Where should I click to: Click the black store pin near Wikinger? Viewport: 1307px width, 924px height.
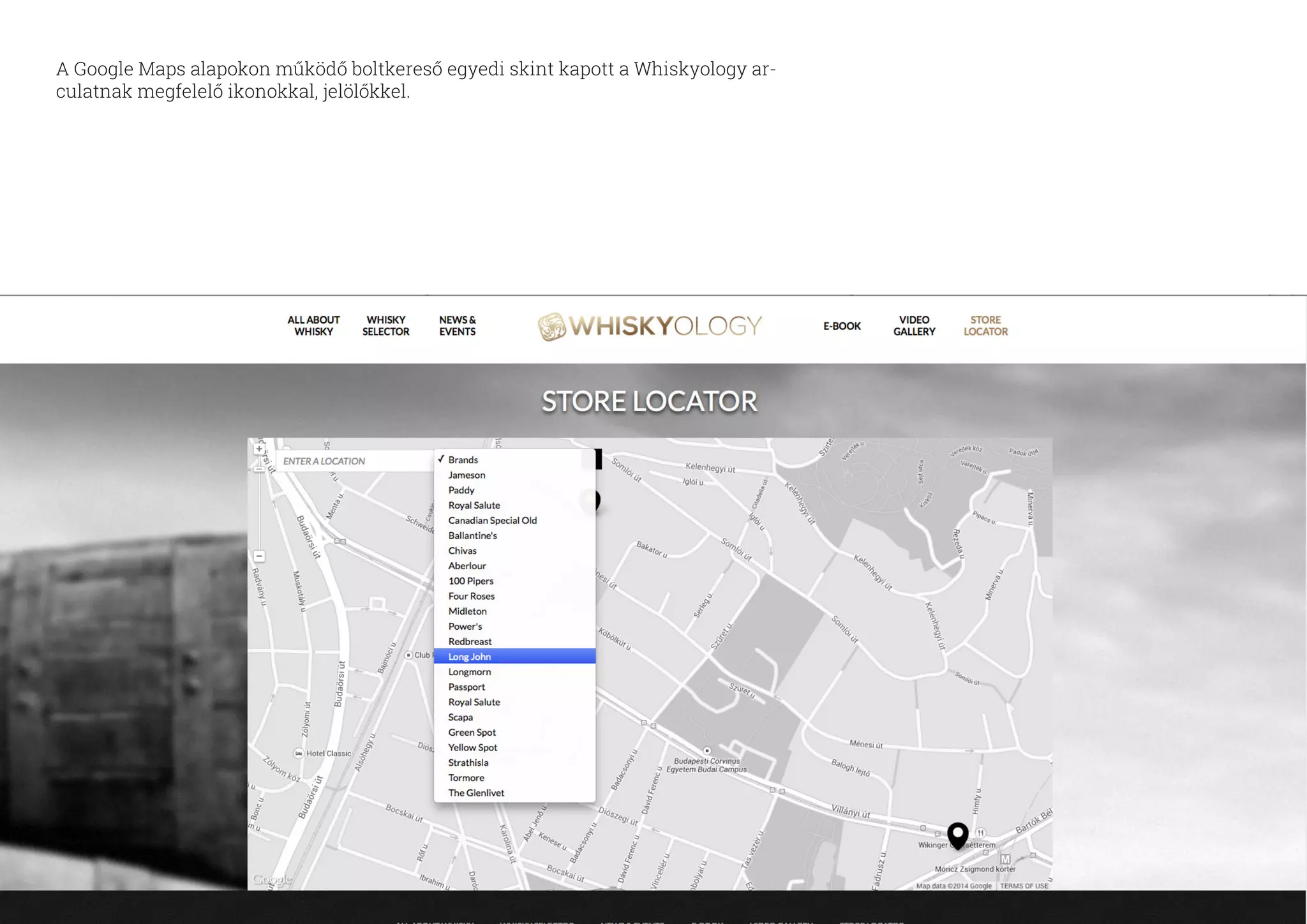tap(957, 834)
